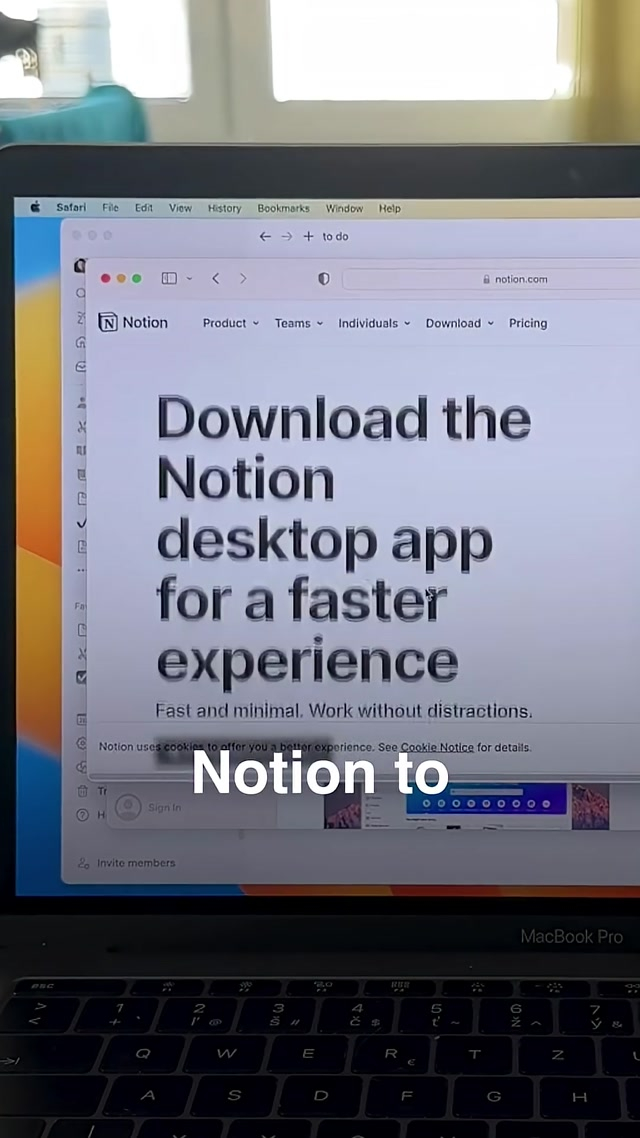
Task: Click the Sign In button behind the Safari window
Action: coord(149,807)
